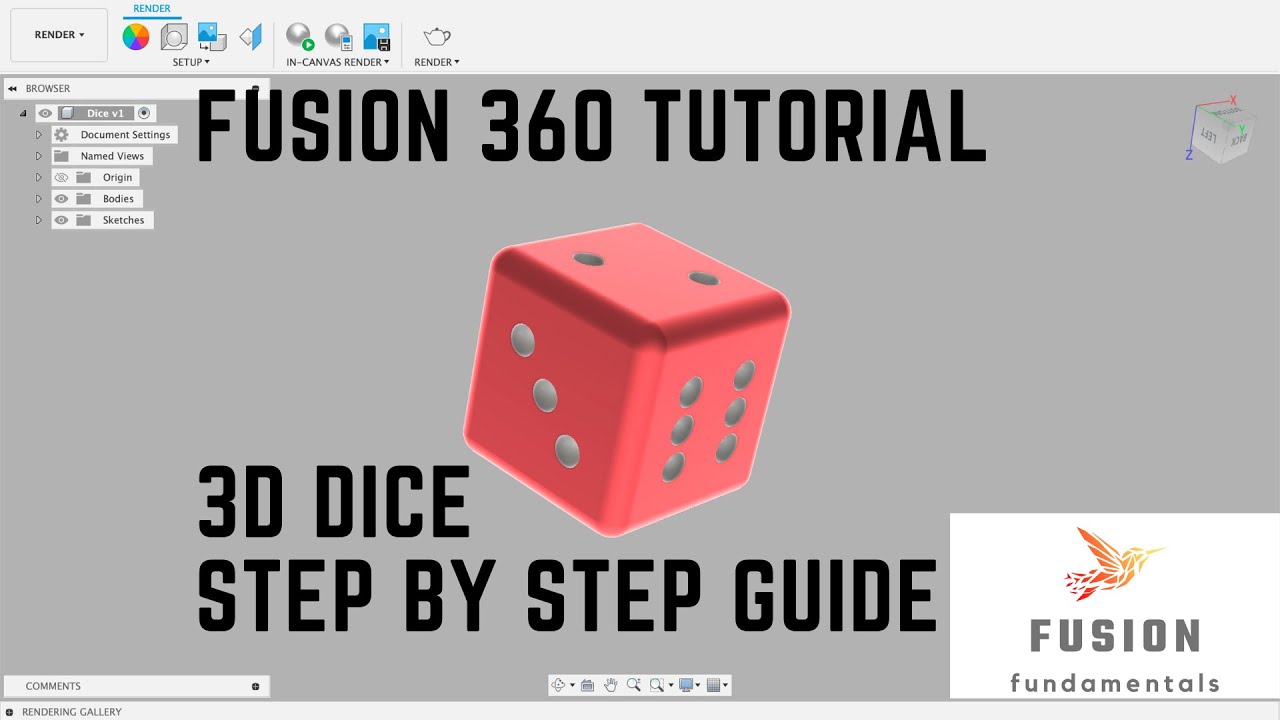Click the Sketches tree label
Viewport: 1280px width, 720px height.
pyautogui.click(x=123, y=220)
